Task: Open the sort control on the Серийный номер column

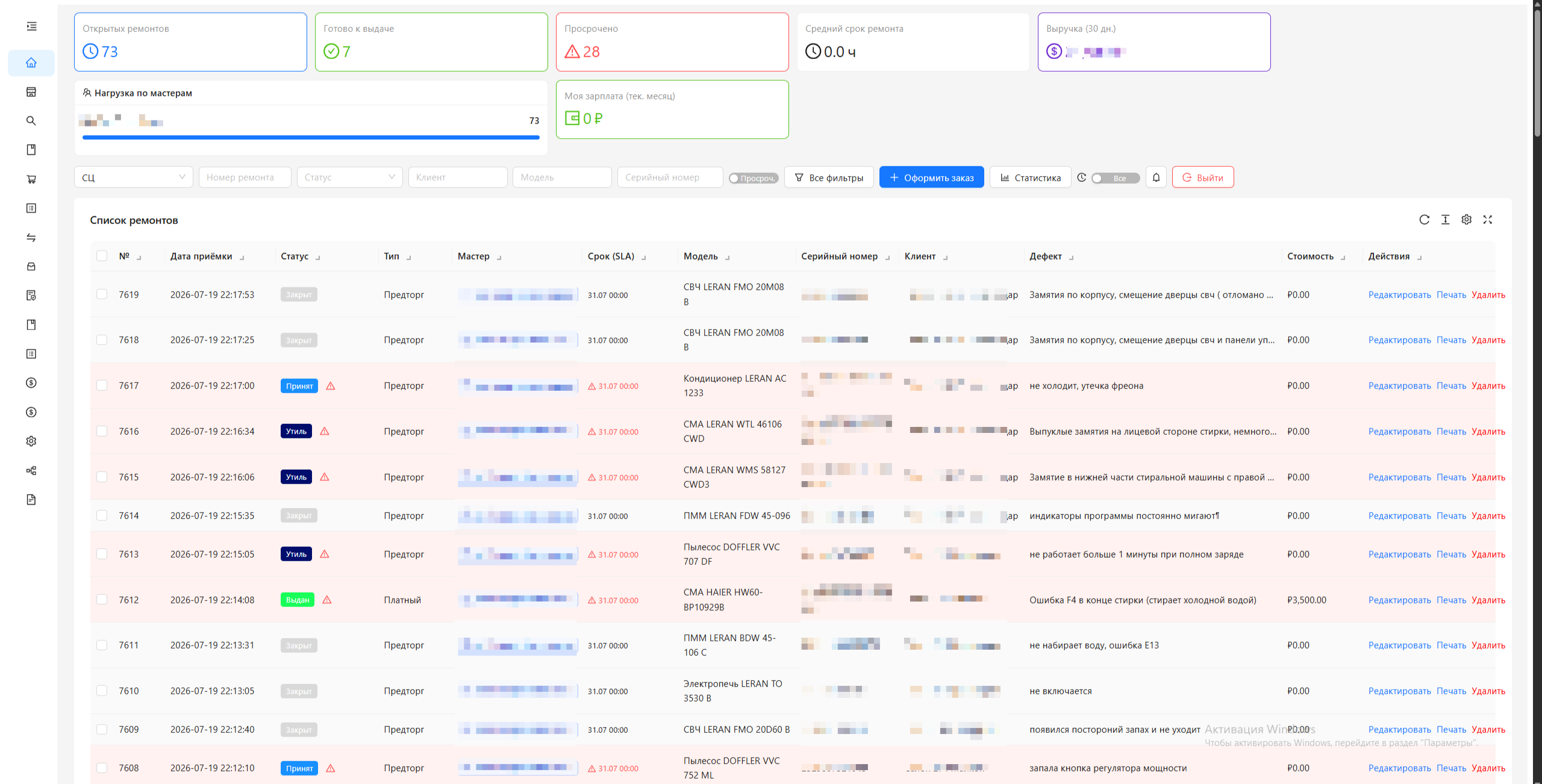Action: point(887,257)
